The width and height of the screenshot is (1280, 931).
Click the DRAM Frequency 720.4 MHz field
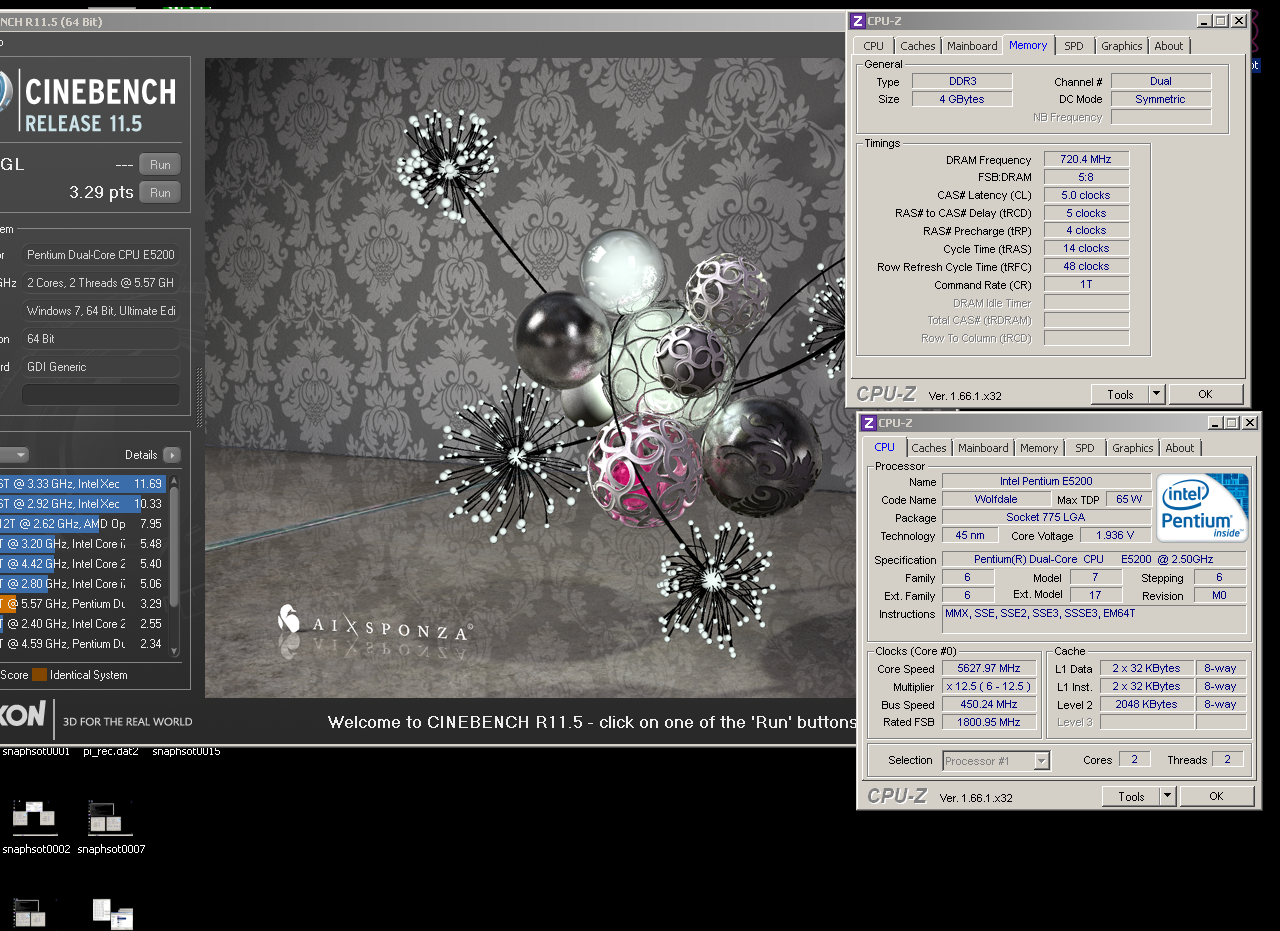point(1086,159)
